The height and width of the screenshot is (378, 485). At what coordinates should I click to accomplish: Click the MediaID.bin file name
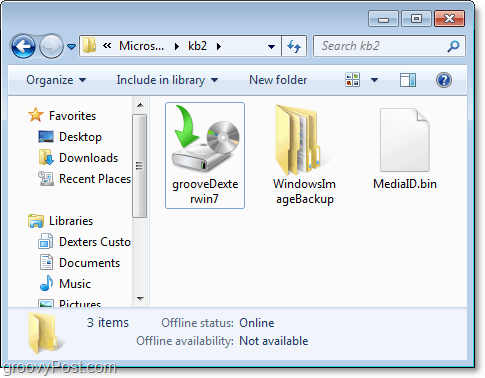point(405,184)
